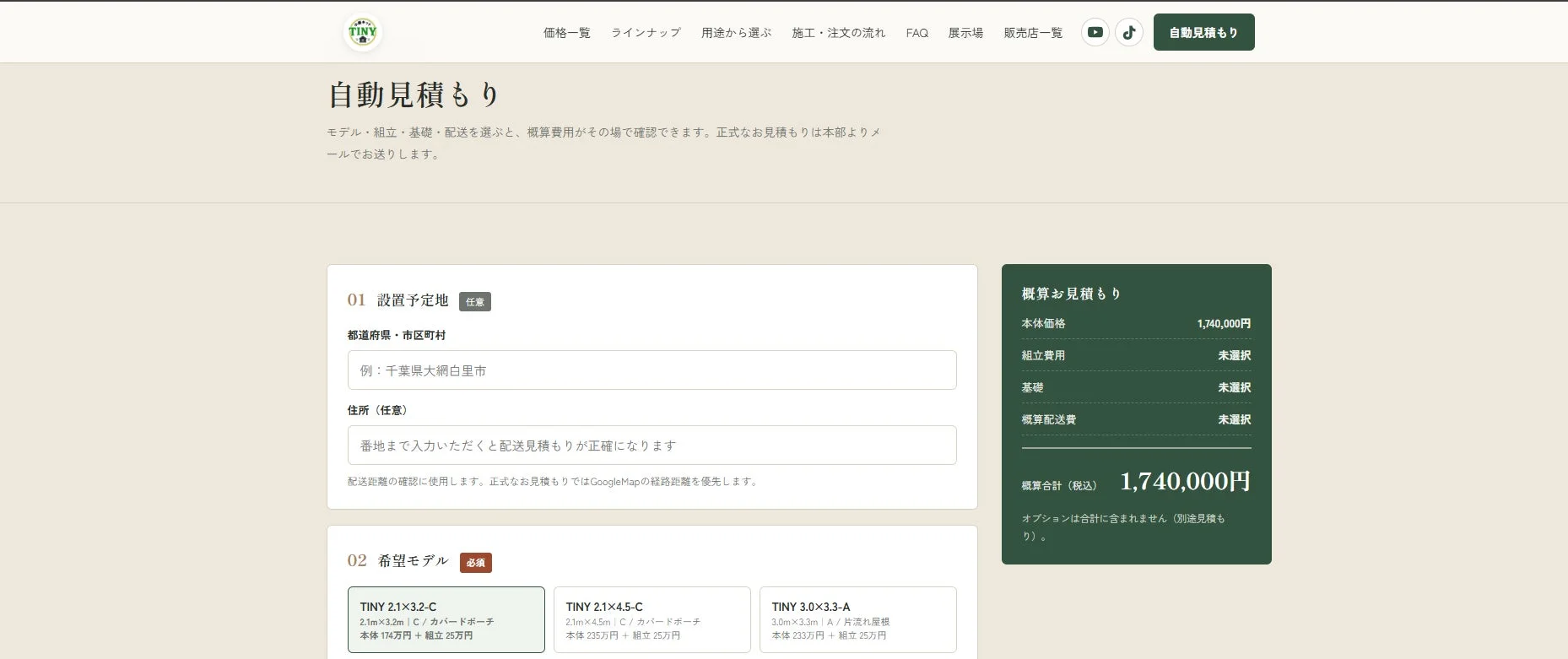Screen dimensions: 1568x659
Task: Open the FAQ menu item
Action: [x=916, y=33]
